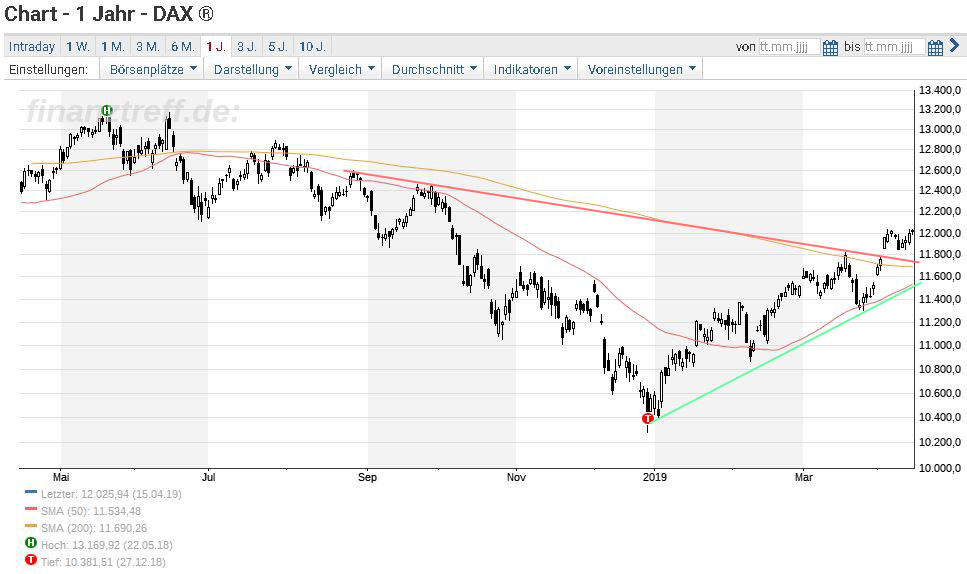
Task: Open the Darstellung dropdown
Action: pos(252,69)
